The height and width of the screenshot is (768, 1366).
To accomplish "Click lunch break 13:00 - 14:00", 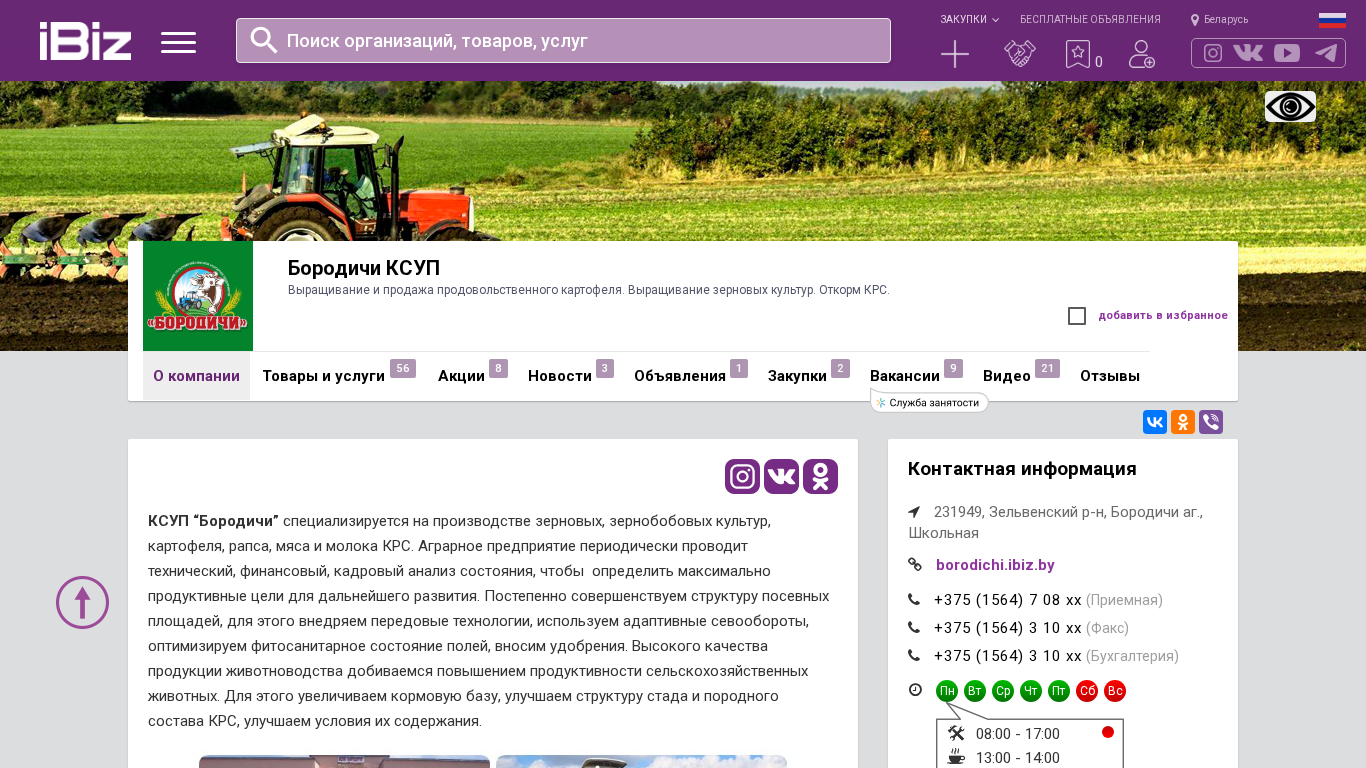I will coord(1018,758).
